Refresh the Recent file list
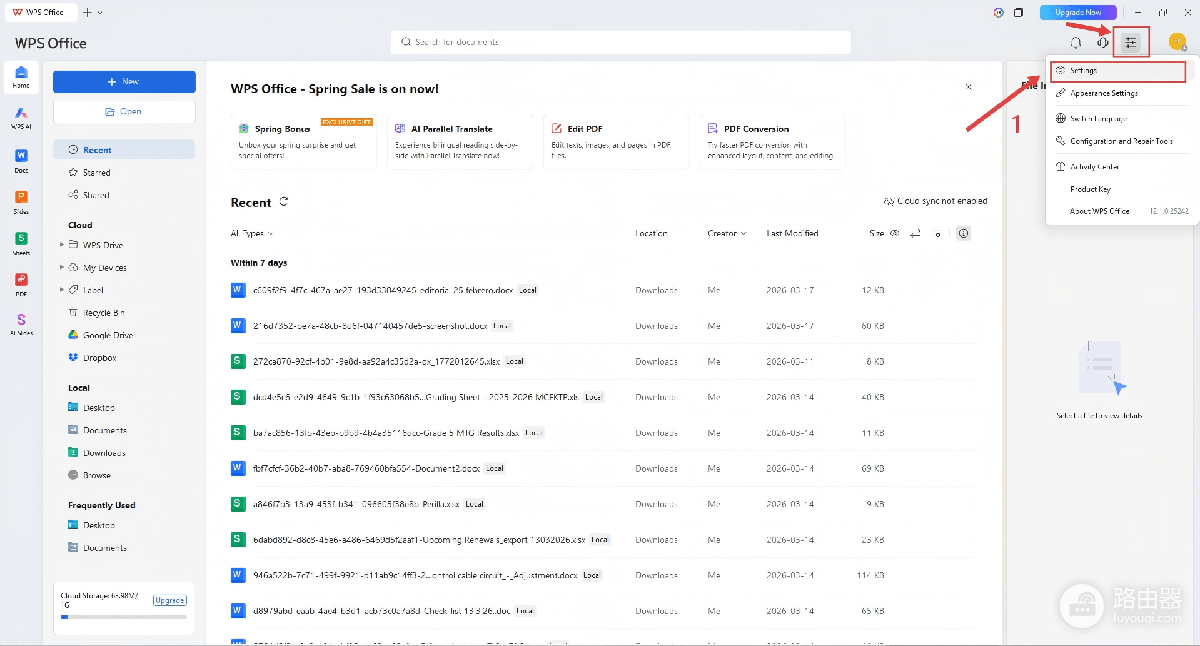Screen dimensions: 1200x646 (x=284, y=202)
